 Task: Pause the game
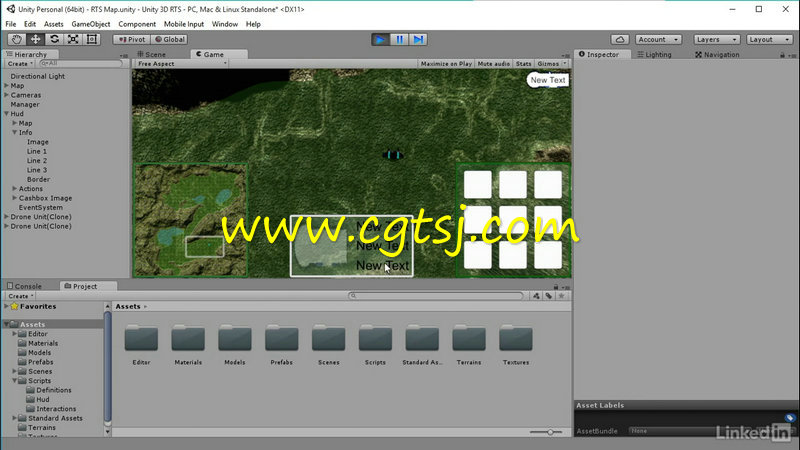click(x=399, y=39)
